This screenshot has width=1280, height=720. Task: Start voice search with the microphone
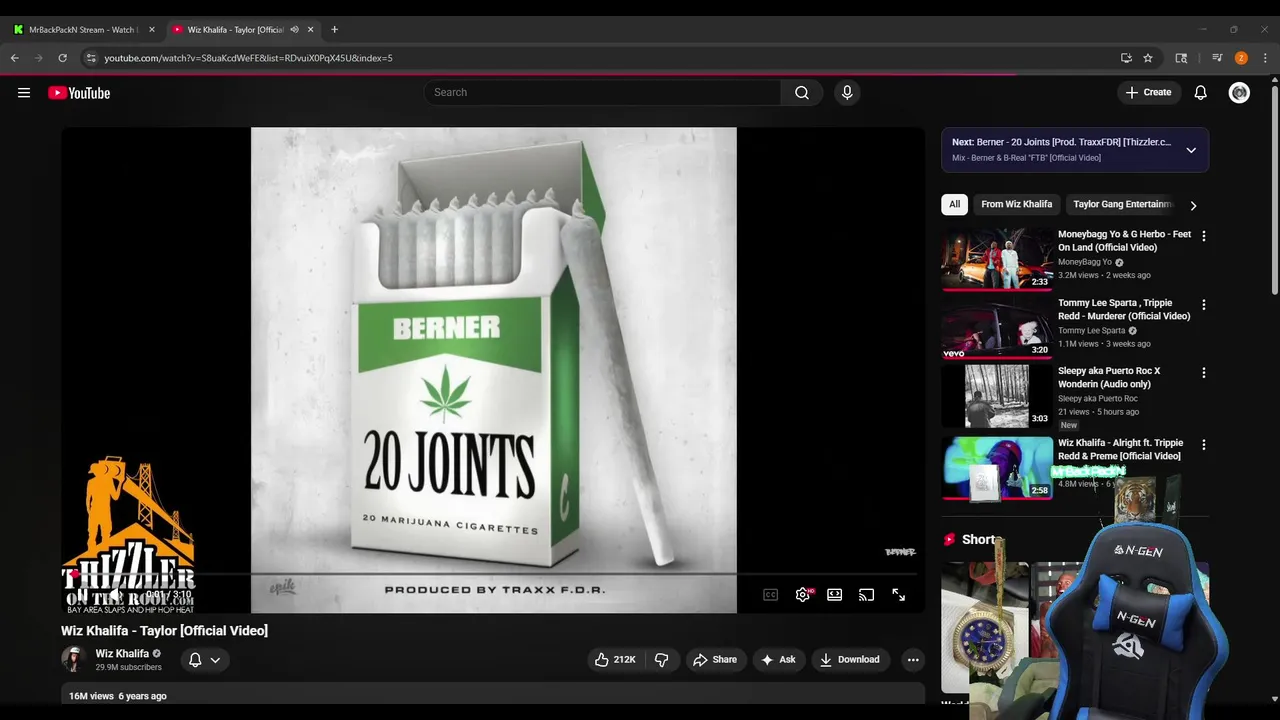pyautogui.click(x=847, y=93)
